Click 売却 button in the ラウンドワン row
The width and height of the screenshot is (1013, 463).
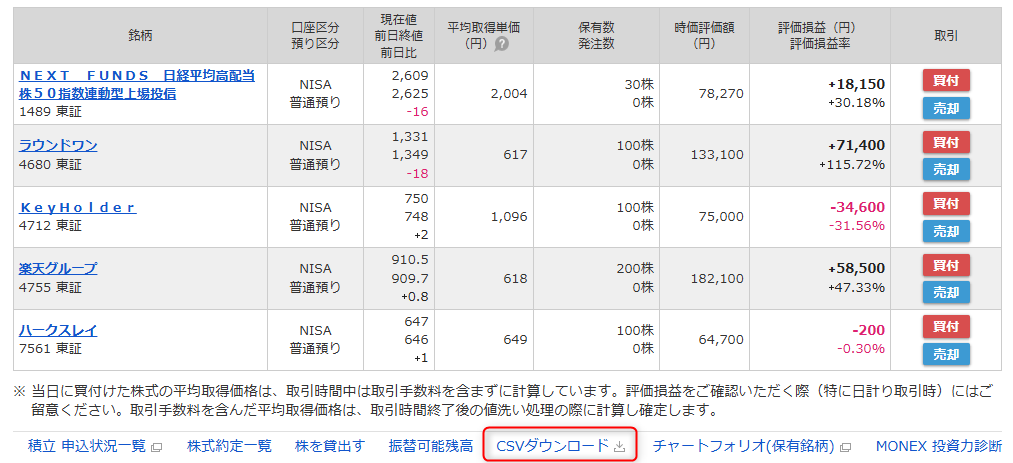(946, 169)
